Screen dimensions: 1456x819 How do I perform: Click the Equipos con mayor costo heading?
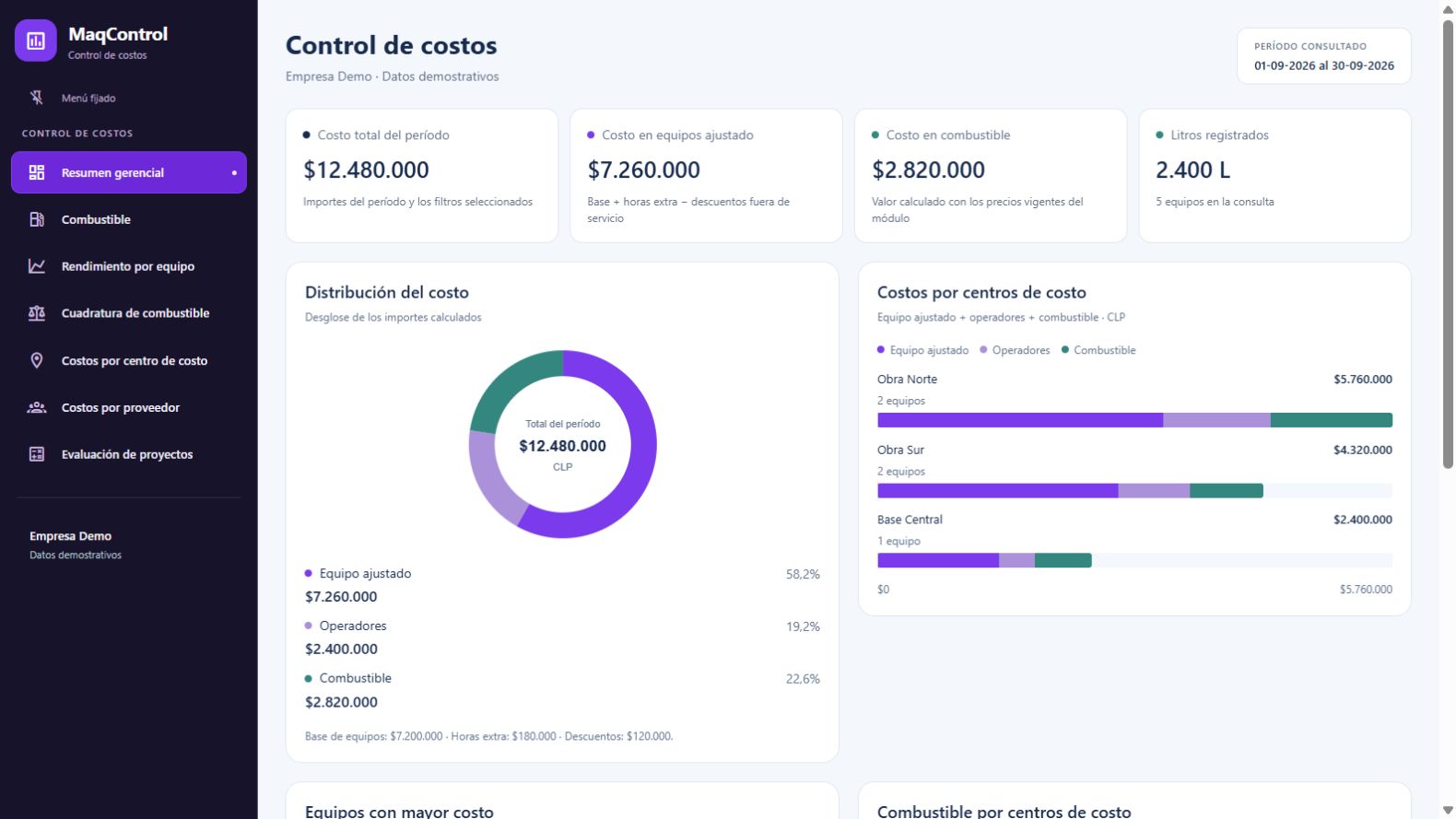[399, 811]
